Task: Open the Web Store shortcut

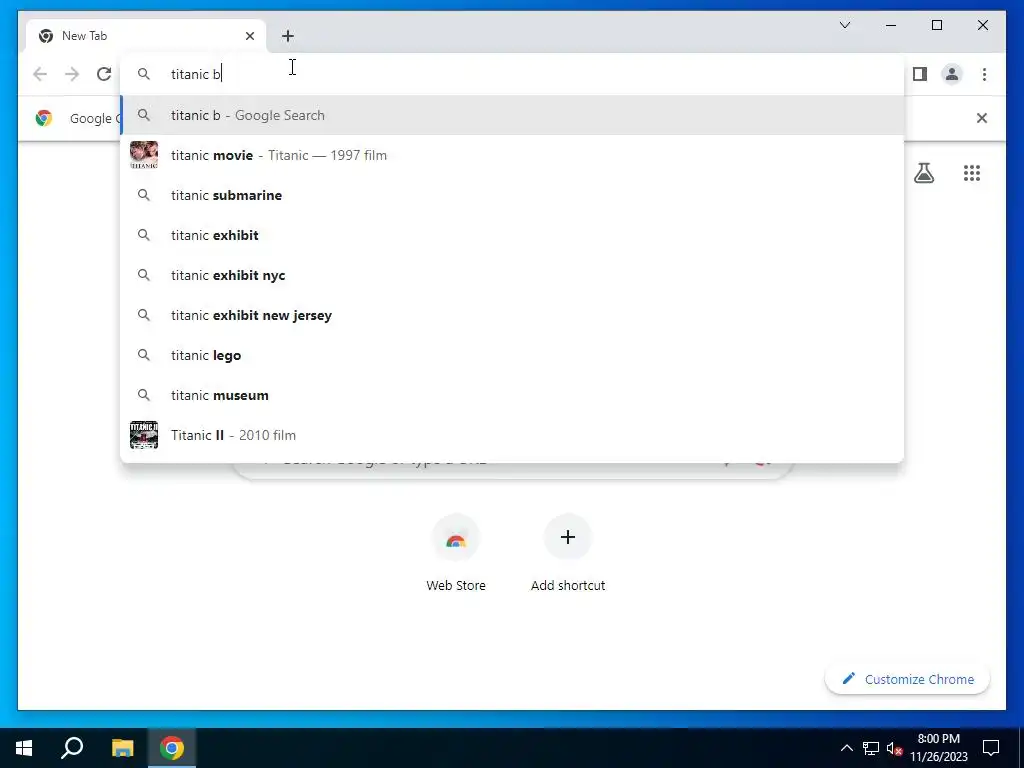Action: pos(456,554)
